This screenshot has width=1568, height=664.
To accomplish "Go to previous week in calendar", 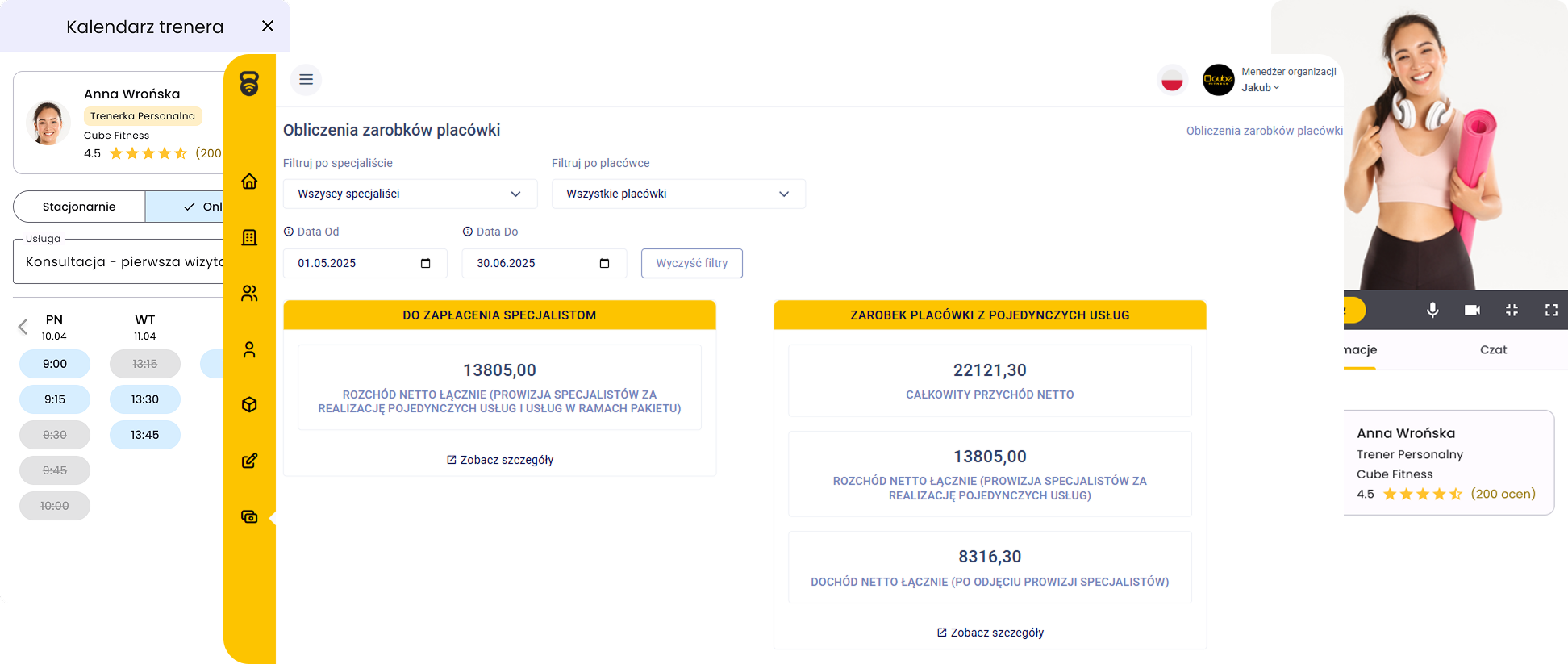I will [23, 327].
